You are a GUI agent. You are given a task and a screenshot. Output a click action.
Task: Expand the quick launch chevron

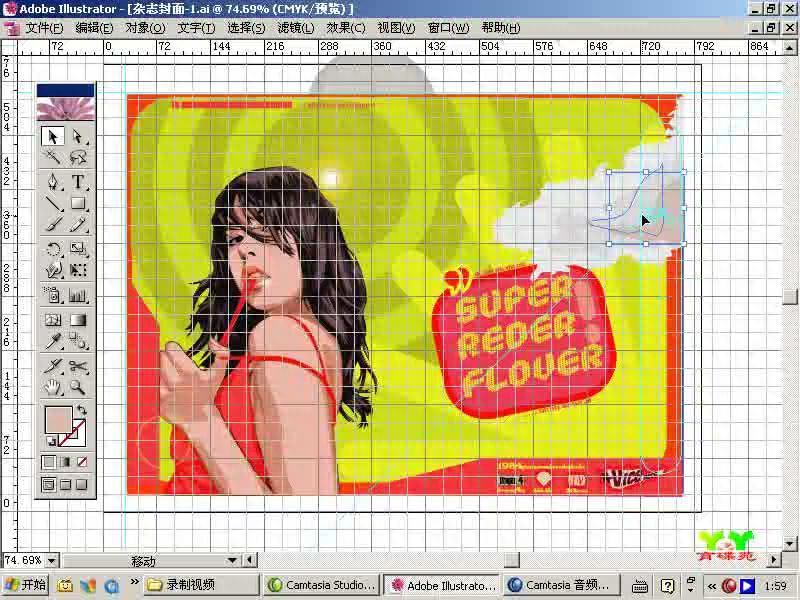click(135, 582)
